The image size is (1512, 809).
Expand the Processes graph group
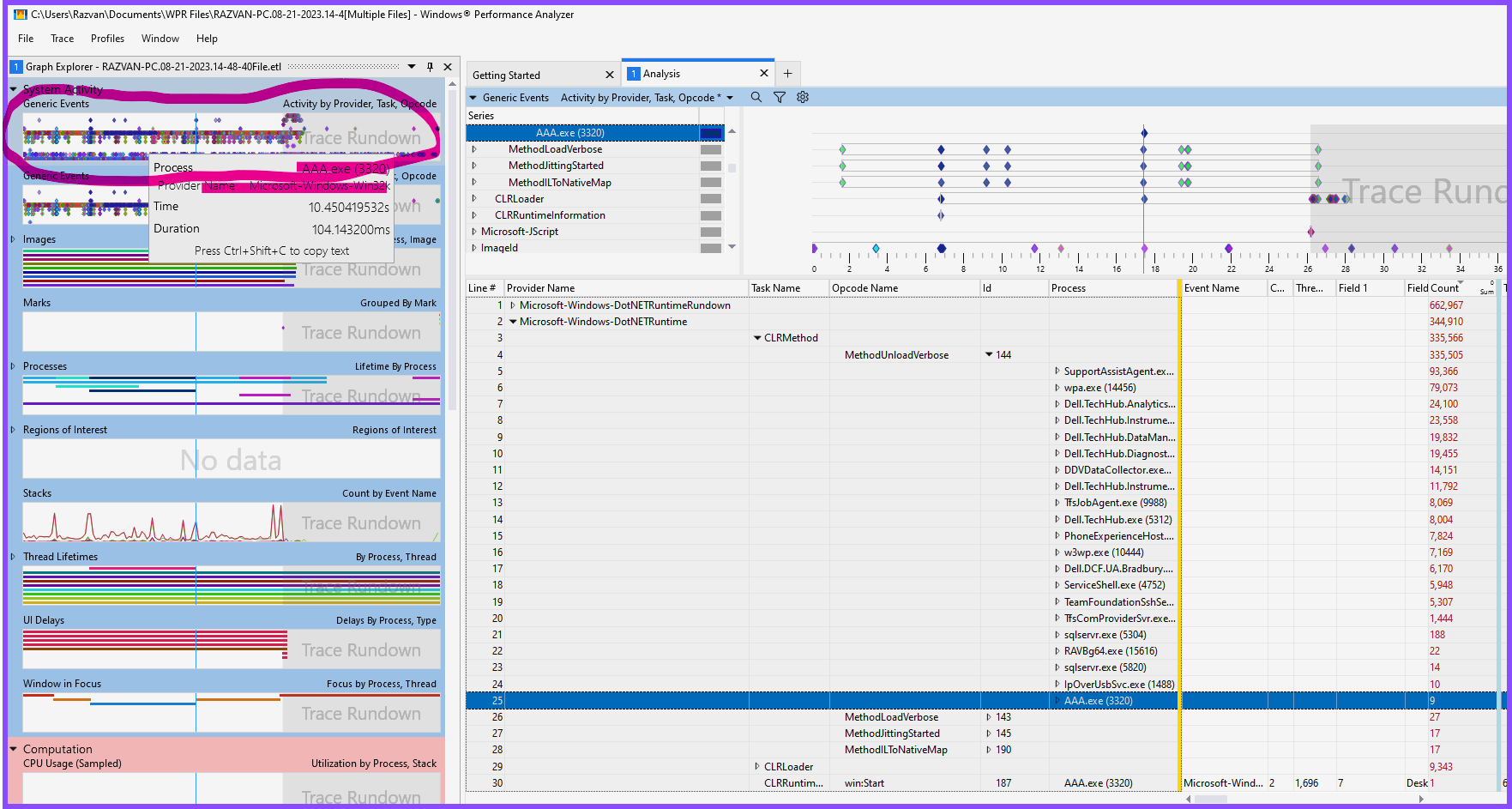point(13,365)
